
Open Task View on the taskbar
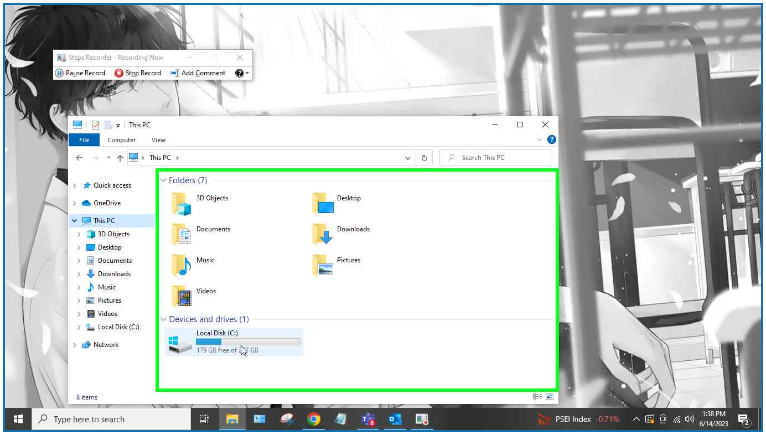click(x=204, y=419)
